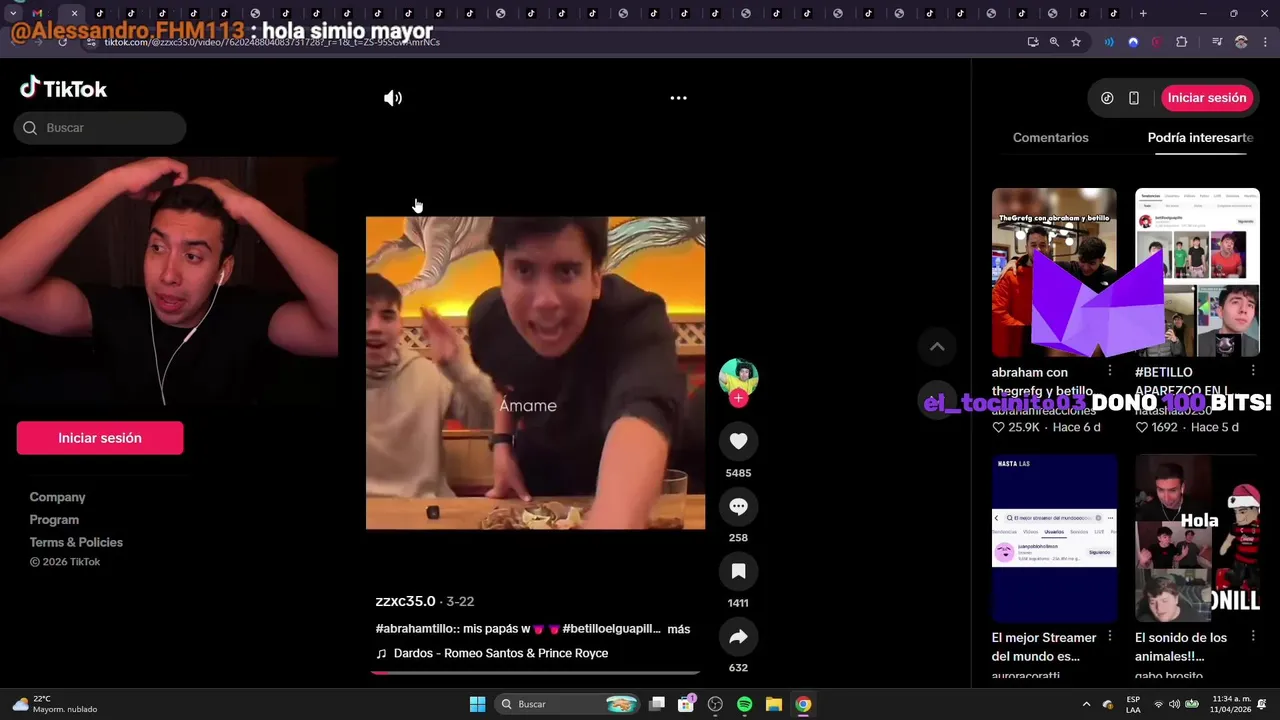
Task: Bookmark this page with the star icon
Action: point(1076,42)
